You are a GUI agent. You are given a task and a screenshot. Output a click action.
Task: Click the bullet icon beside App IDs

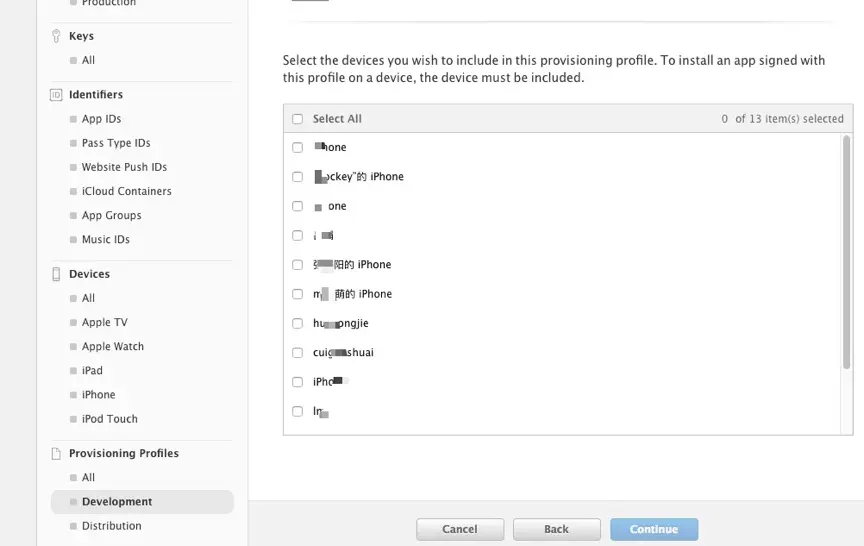coord(73,119)
